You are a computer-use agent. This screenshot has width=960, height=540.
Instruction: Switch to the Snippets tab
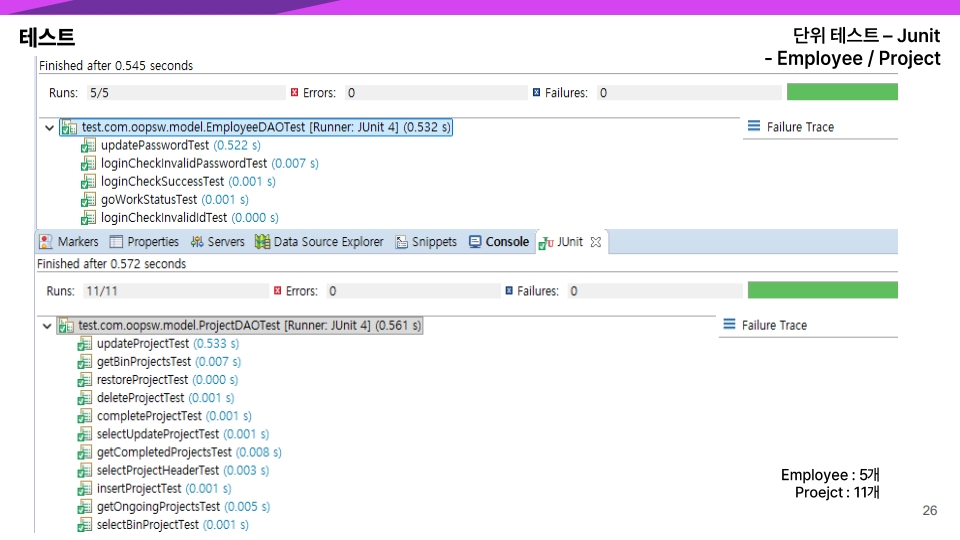426,242
